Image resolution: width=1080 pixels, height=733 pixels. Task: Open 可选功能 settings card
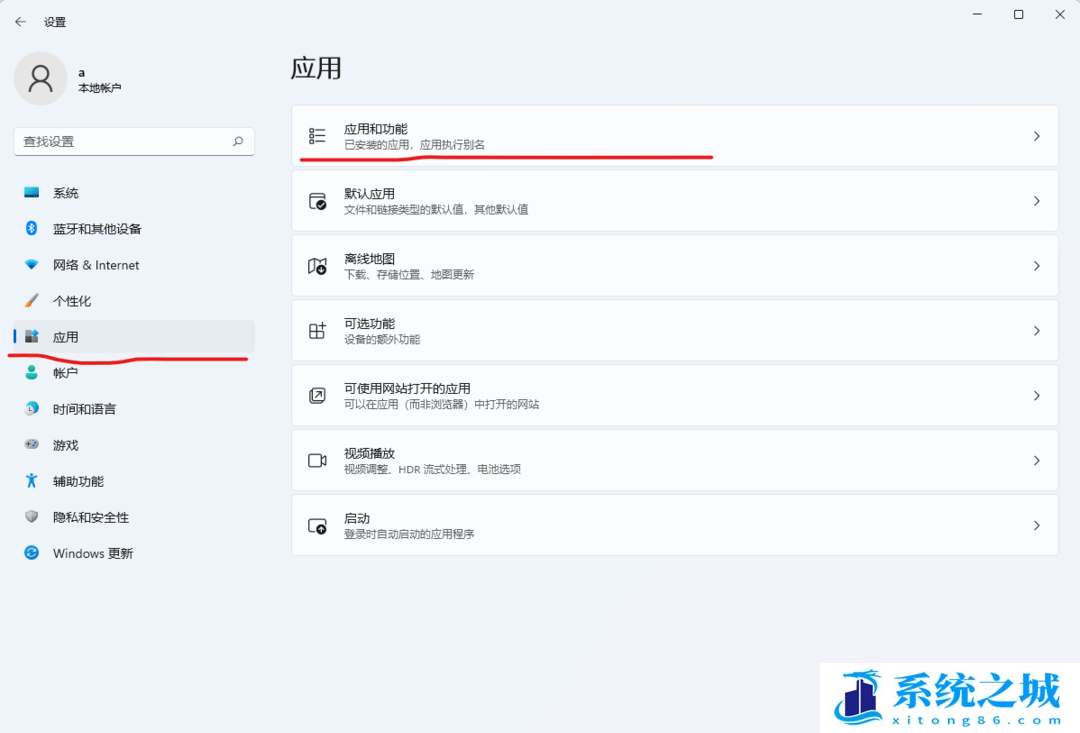pyautogui.click(x=675, y=331)
